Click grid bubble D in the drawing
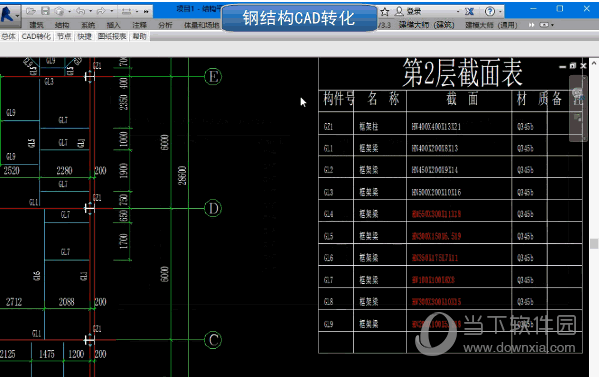The width and height of the screenshot is (600, 377). [x=213, y=208]
